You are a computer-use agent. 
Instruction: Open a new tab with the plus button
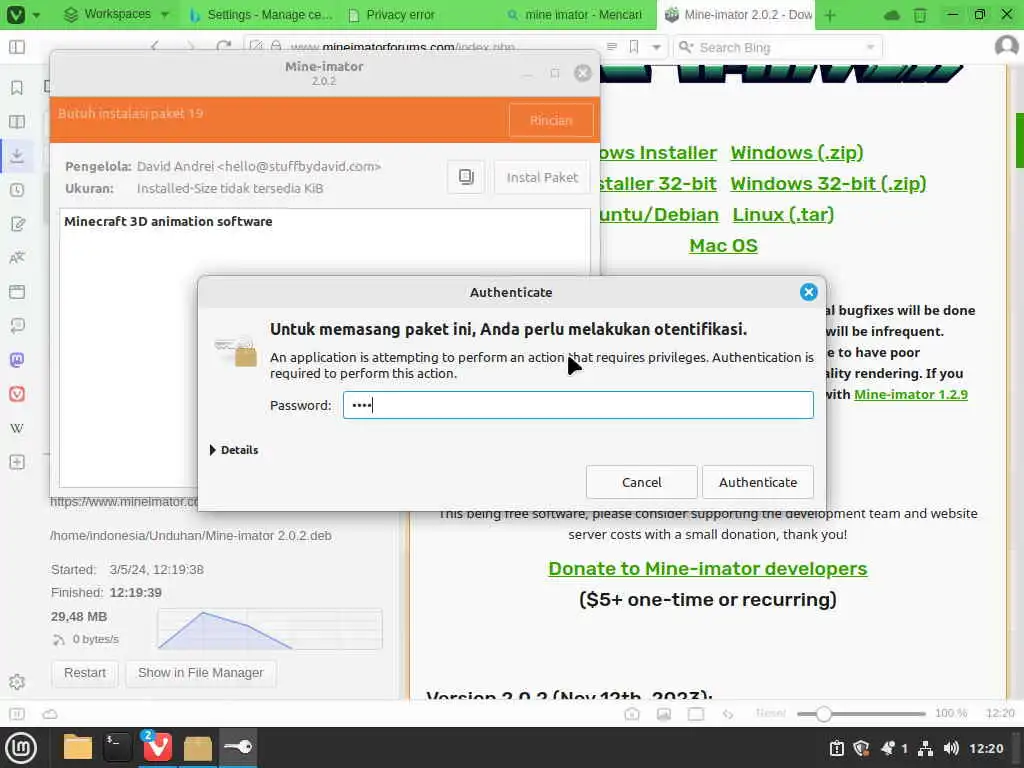pyautogui.click(x=830, y=14)
